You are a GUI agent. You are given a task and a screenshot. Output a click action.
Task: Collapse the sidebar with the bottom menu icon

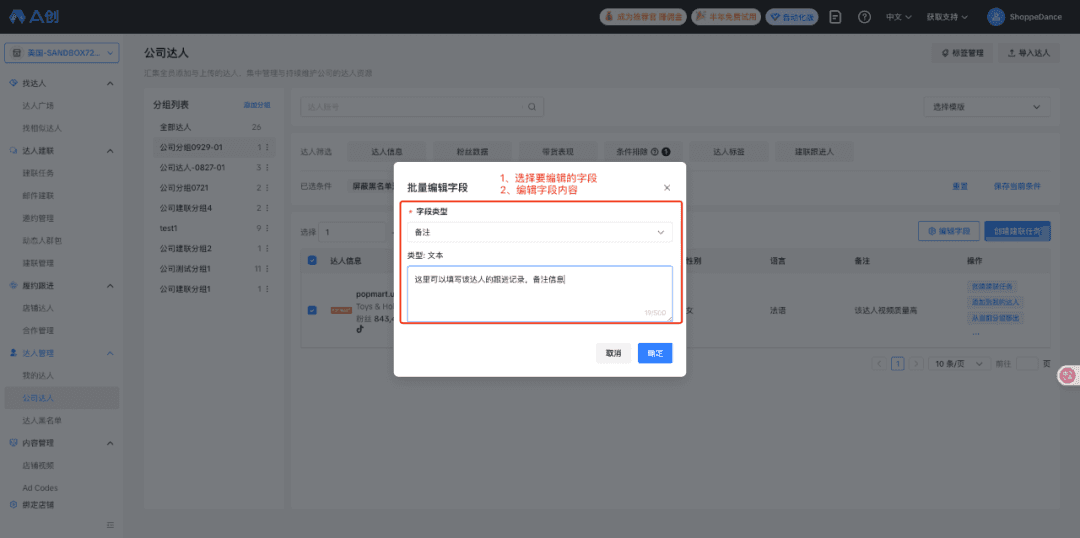point(110,525)
